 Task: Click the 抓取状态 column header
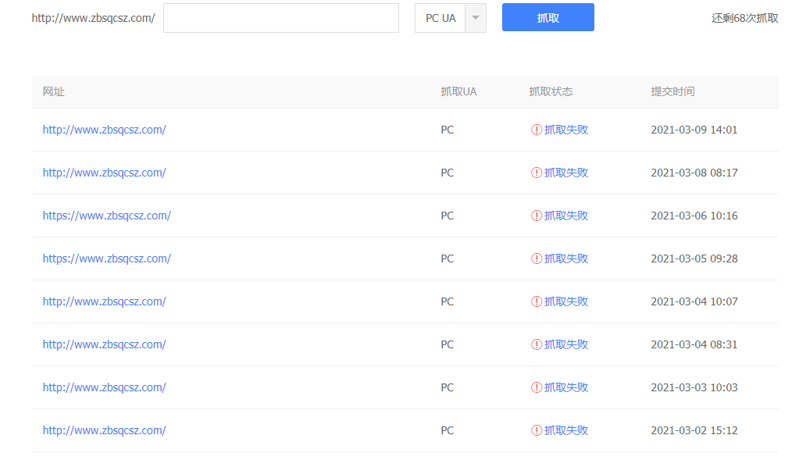click(550, 92)
